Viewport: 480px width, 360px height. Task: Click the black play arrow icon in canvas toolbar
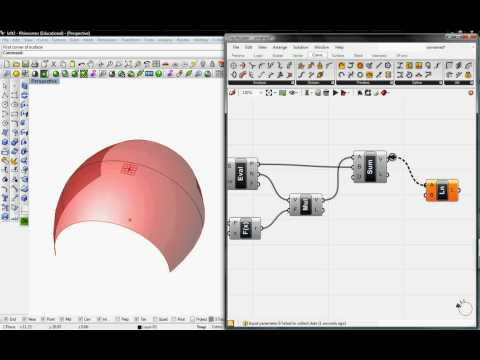pyautogui.click(x=335, y=92)
